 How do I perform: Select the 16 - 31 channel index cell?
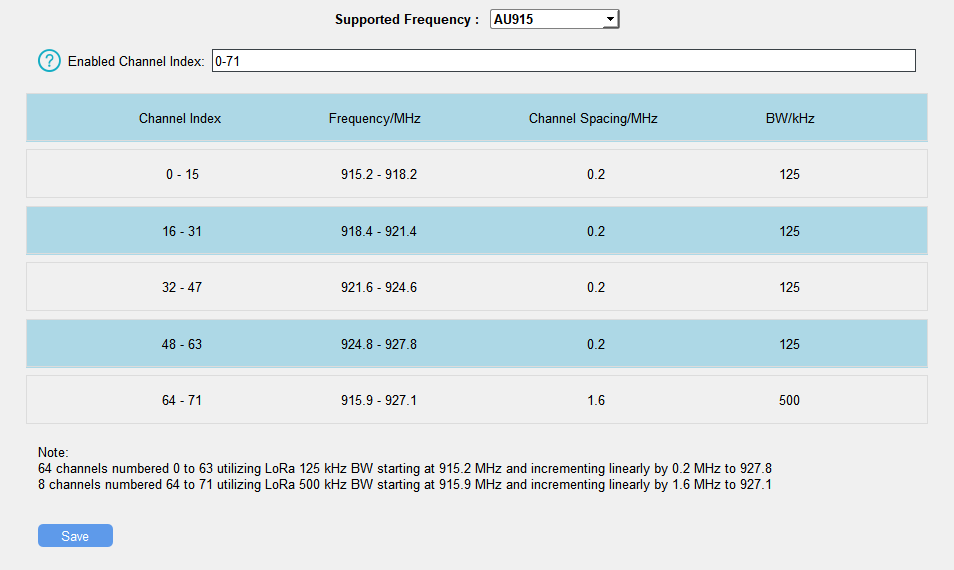point(182,231)
